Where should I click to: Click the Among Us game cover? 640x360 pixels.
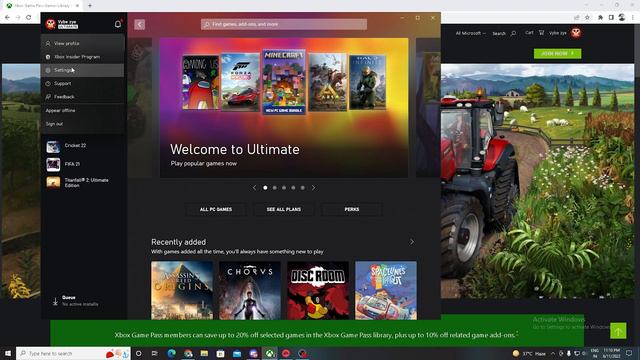tap(200, 83)
